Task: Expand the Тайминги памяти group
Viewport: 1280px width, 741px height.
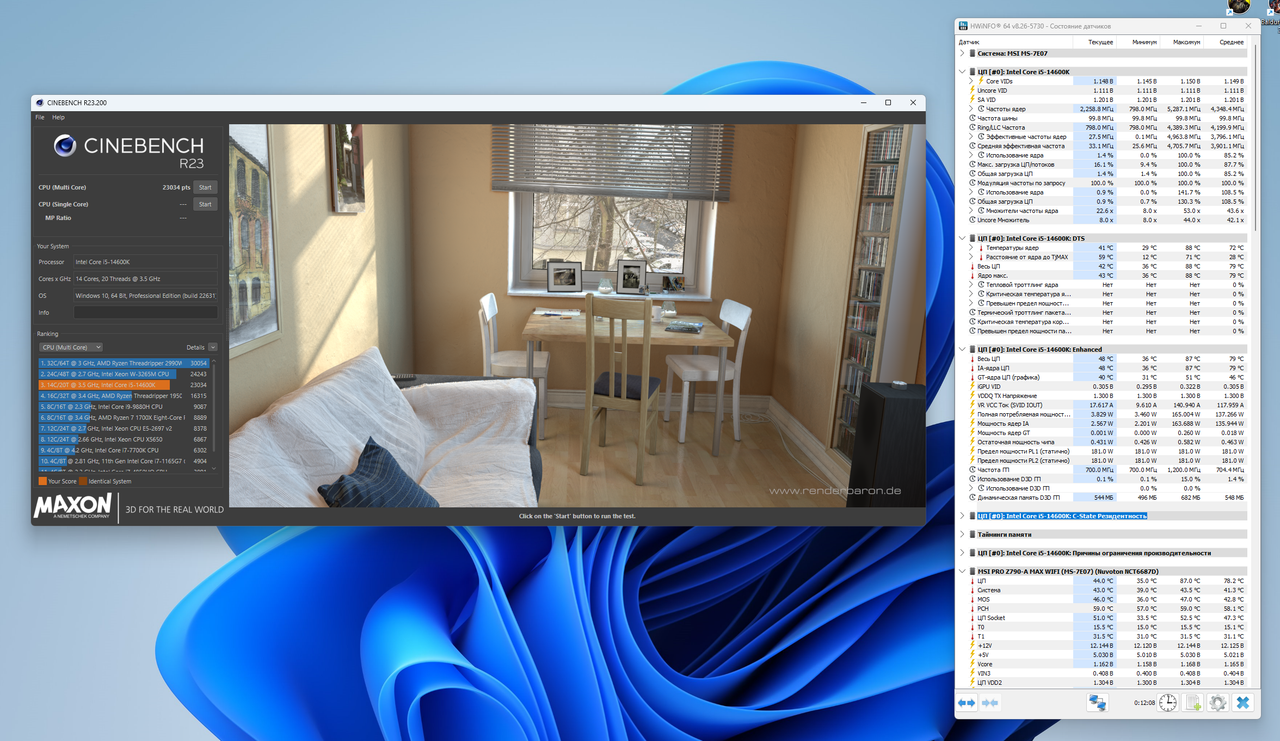Action: 962,534
